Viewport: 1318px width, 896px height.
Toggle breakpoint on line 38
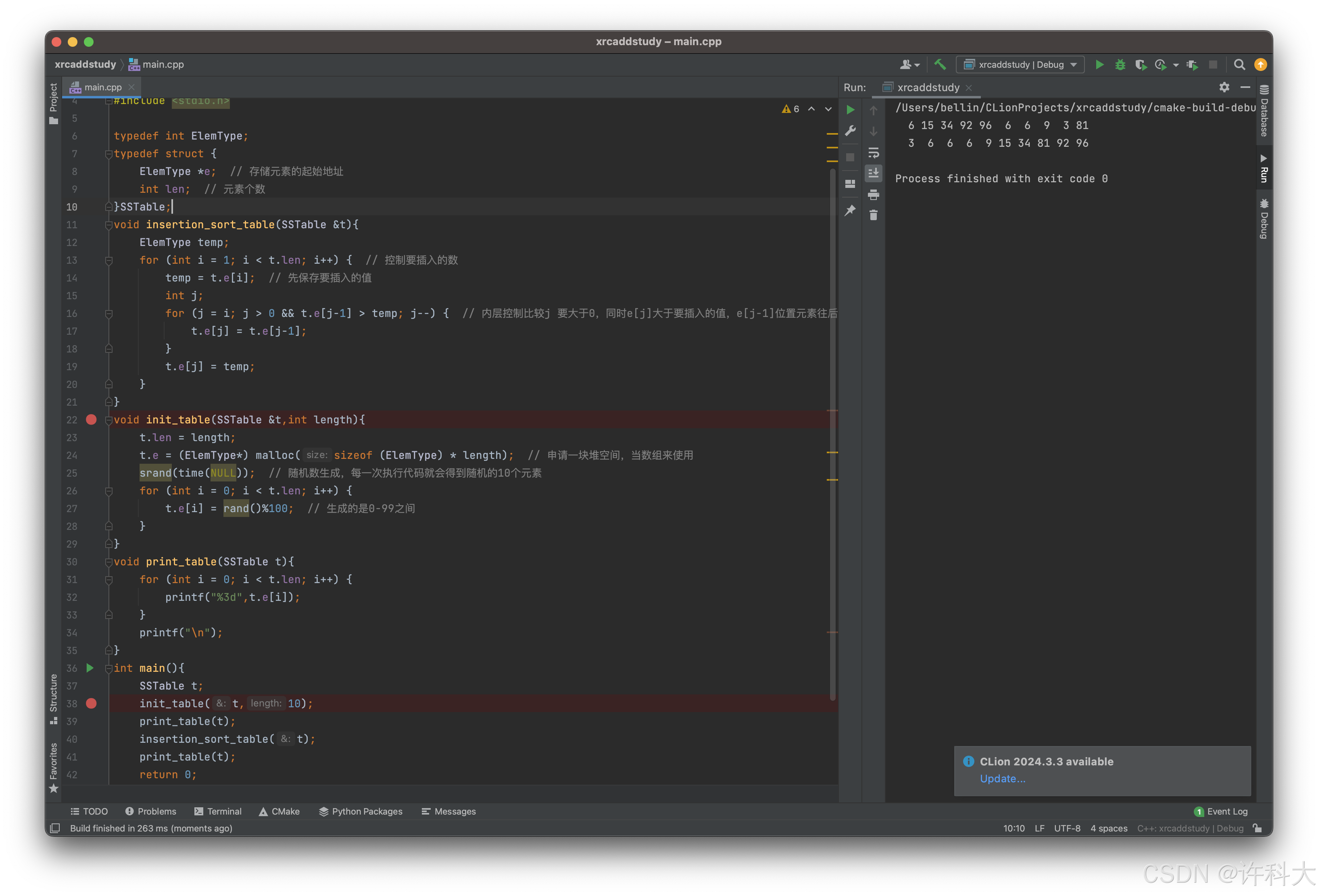91,703
